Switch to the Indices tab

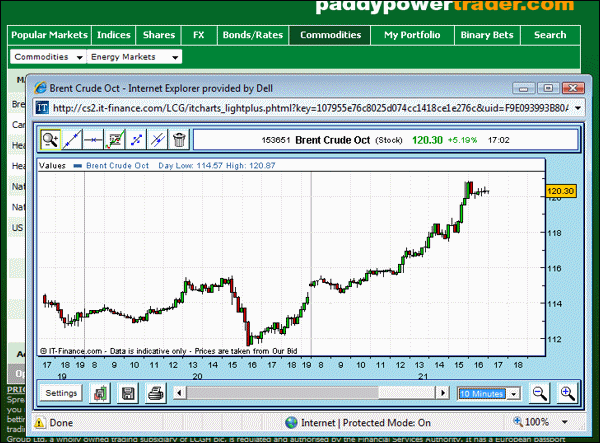click(x=114, y=35)
